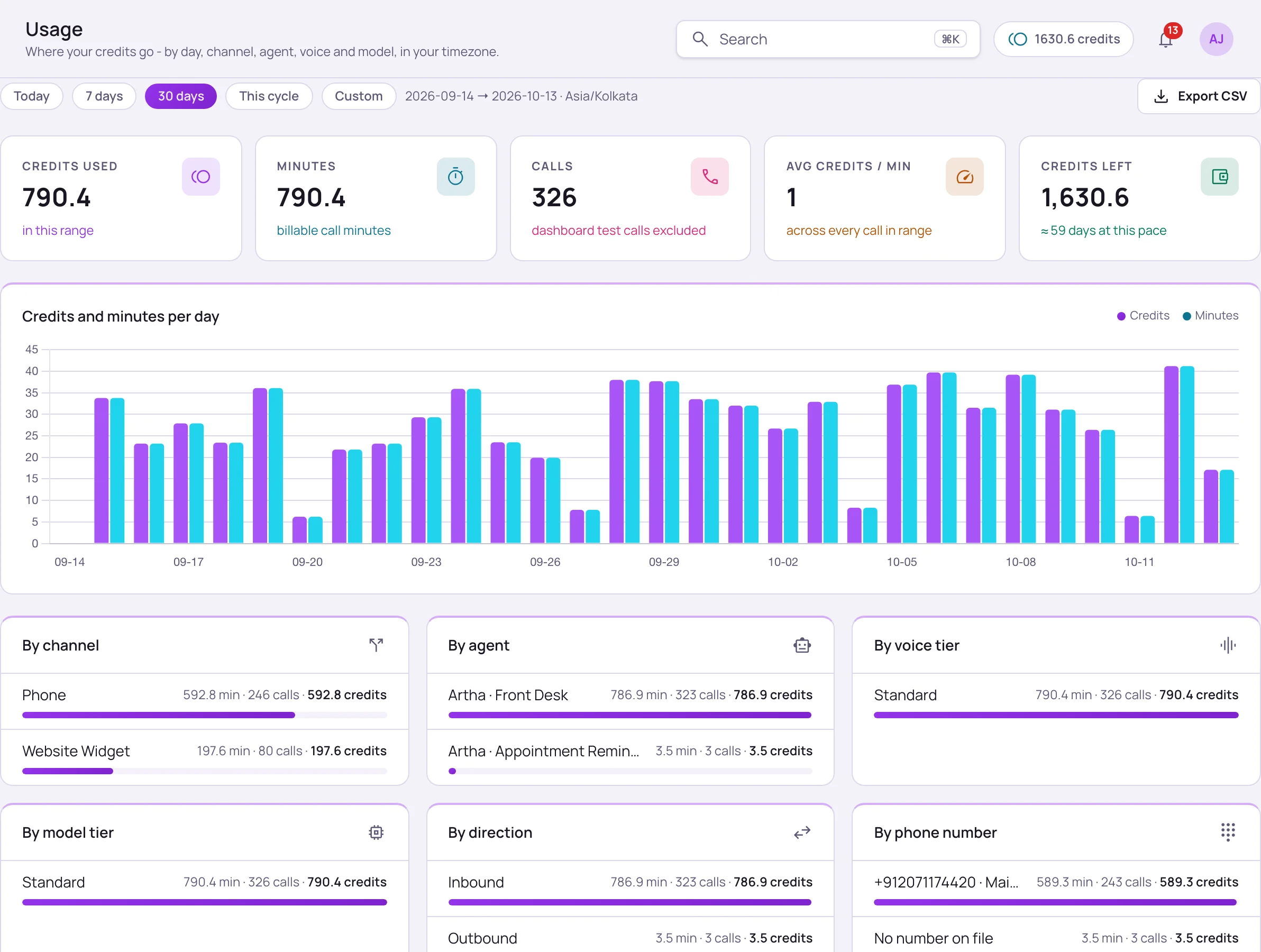Focus the Search input field

tap(828, 39)
